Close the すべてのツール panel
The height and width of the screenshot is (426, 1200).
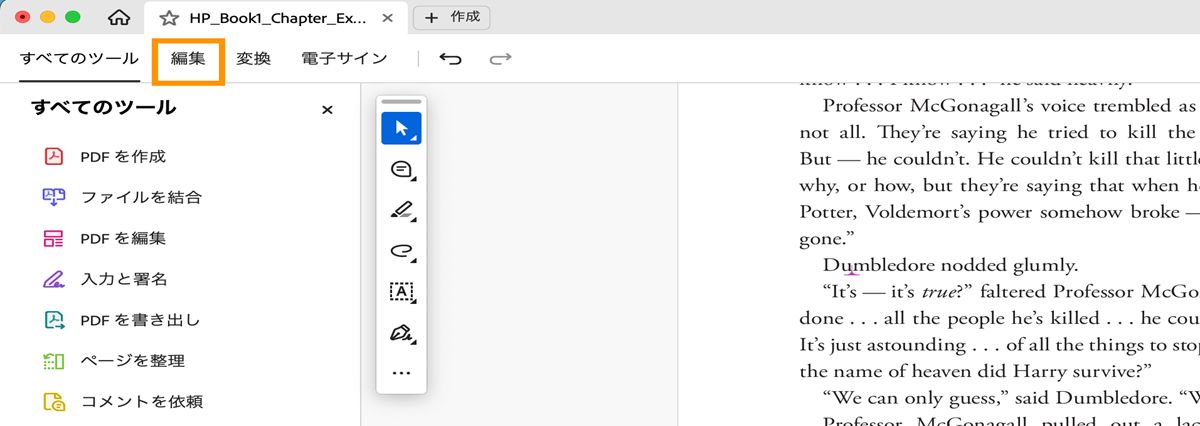[x=327, y=110]
